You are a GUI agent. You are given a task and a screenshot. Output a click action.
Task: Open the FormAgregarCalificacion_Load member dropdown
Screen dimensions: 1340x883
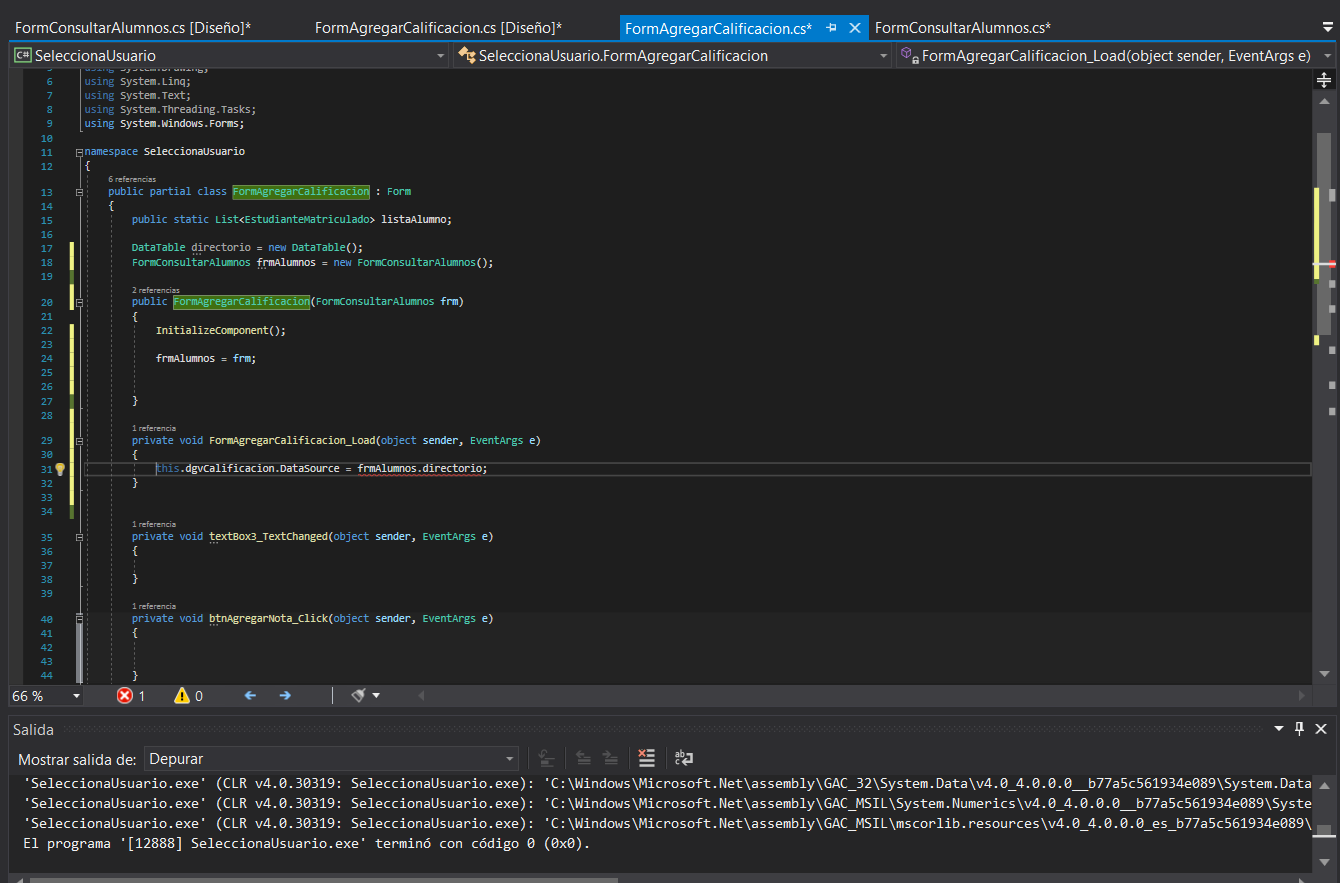click(1116, 55)
